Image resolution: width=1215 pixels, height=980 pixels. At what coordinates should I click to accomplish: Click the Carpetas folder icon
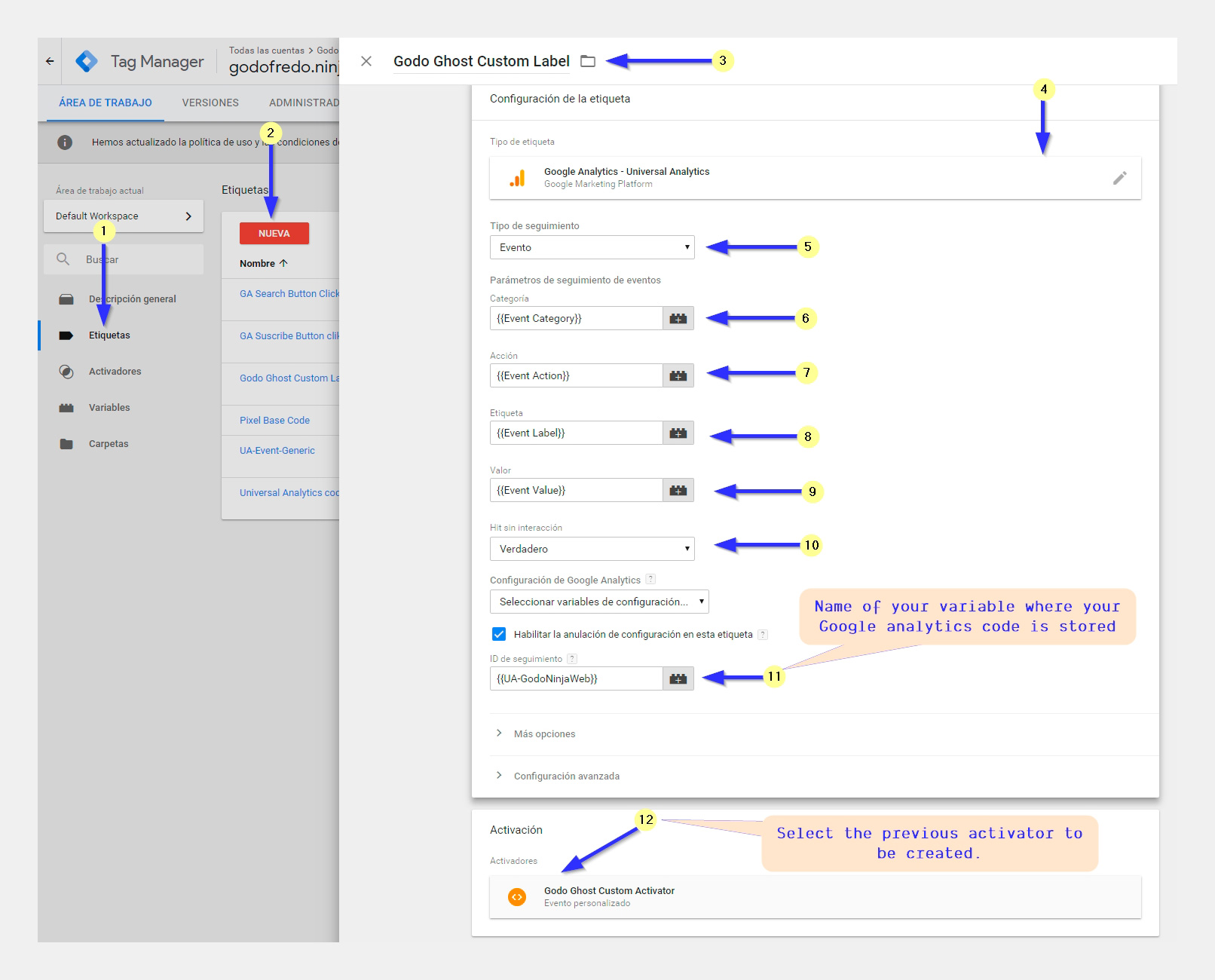point(66,444)
